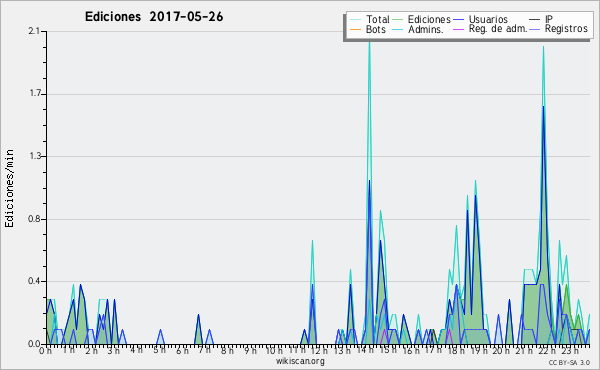Click the magenta Reg. de adm. line swatch
The width and height of the screenshot is (600, 370).
point(458,29)
